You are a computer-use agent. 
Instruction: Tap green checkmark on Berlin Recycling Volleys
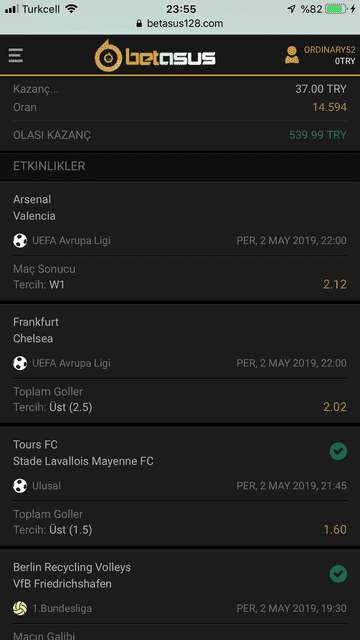[x=338, y=574]
